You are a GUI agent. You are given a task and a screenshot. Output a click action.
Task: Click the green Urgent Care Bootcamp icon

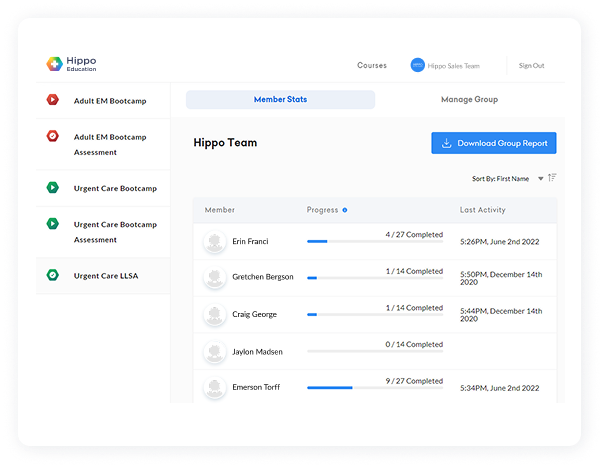click(x=52, y=188)
